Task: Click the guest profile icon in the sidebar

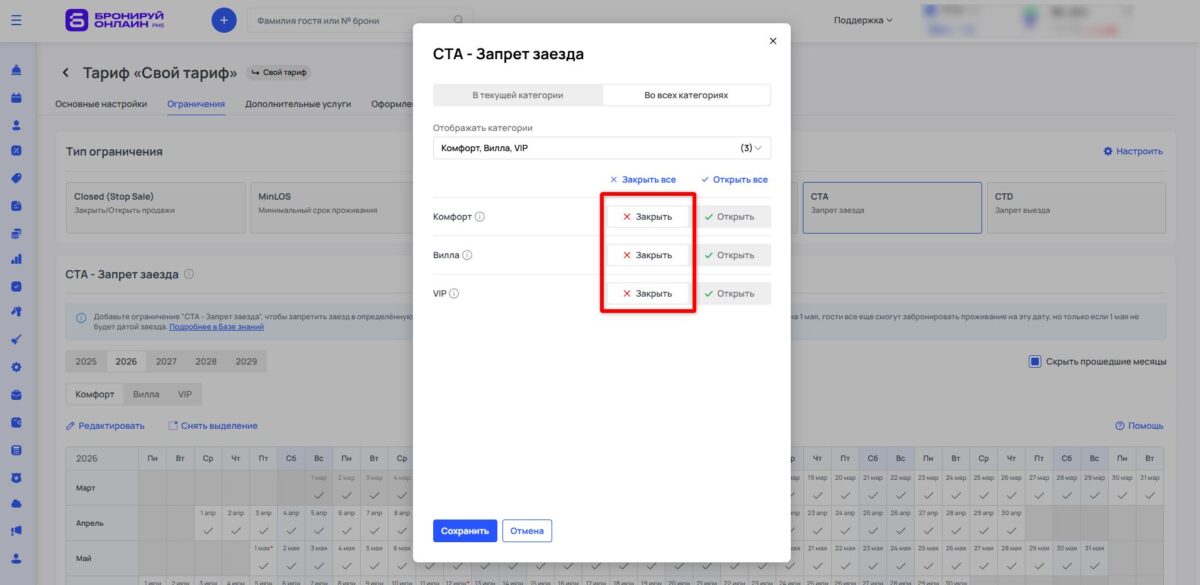Action: (x=14, y=124)
